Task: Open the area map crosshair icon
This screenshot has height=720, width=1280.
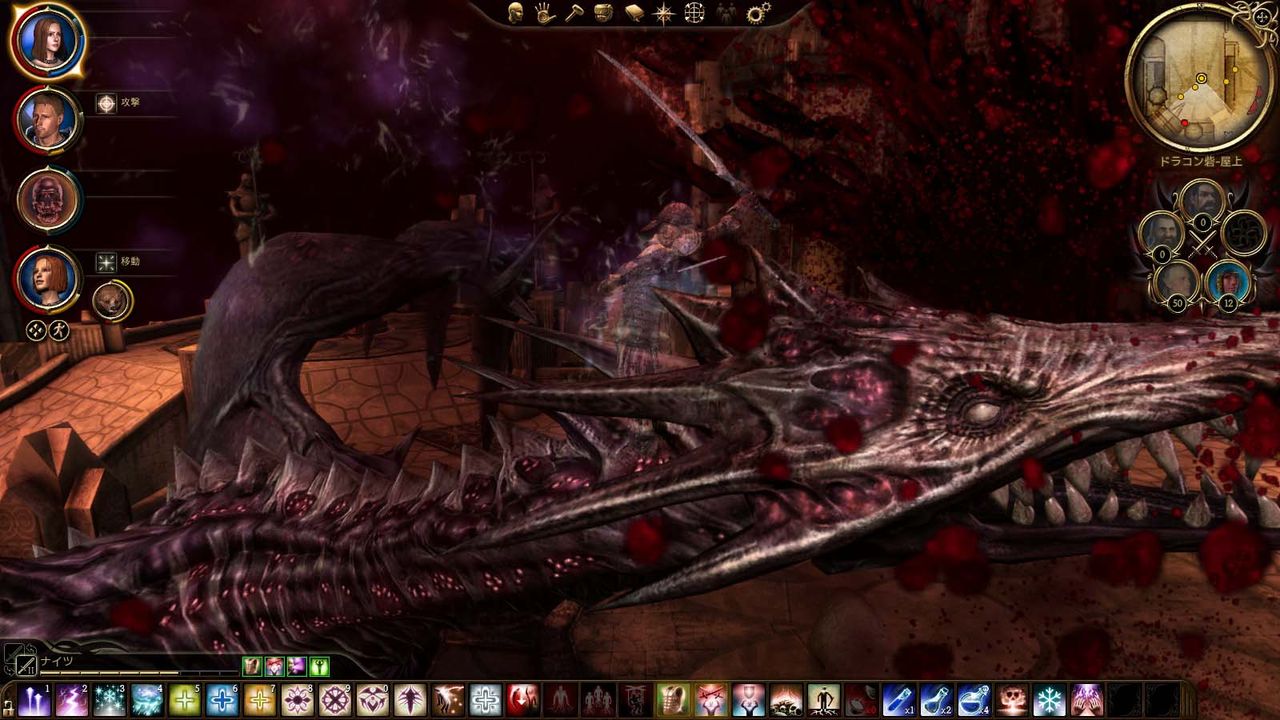Action: click(694, 12)
